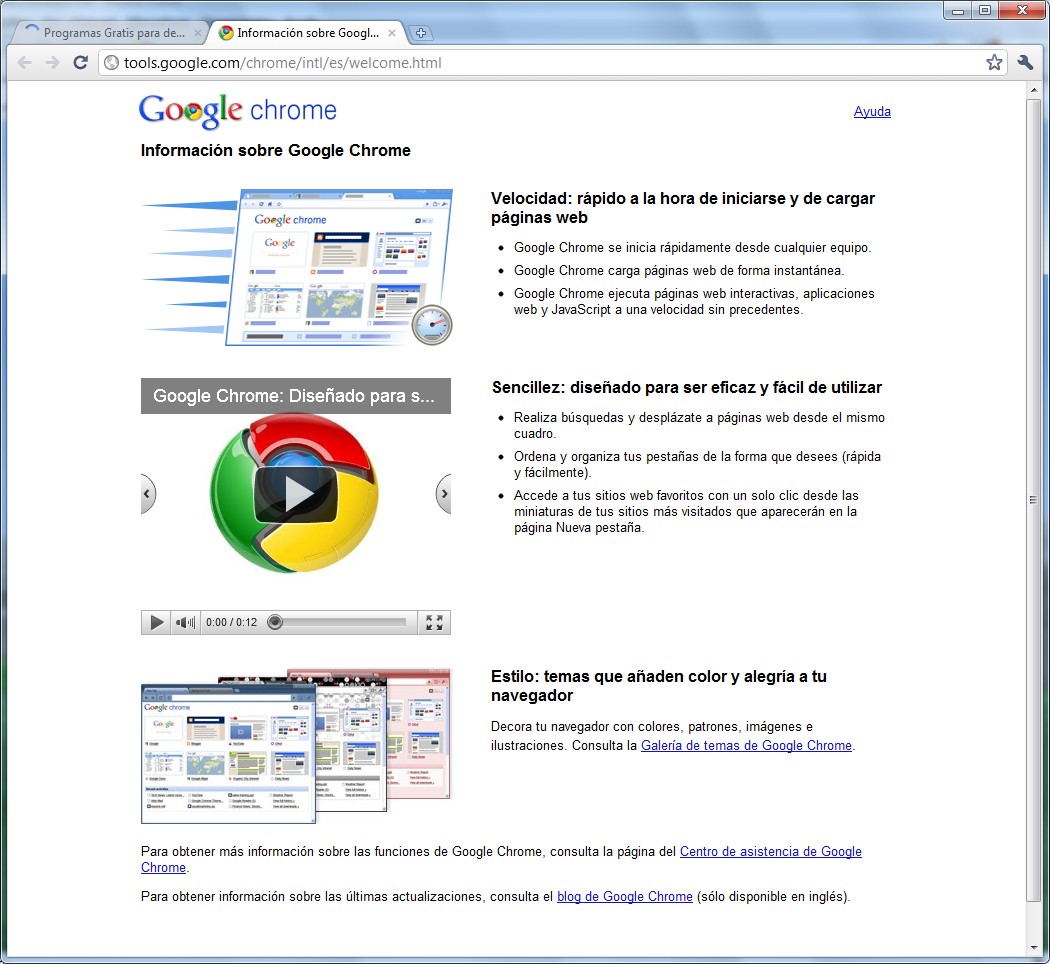Select the 'Información sobre Googl...' tab
The height and width of the screenshot is (964, 1050).
pos(307,33)
